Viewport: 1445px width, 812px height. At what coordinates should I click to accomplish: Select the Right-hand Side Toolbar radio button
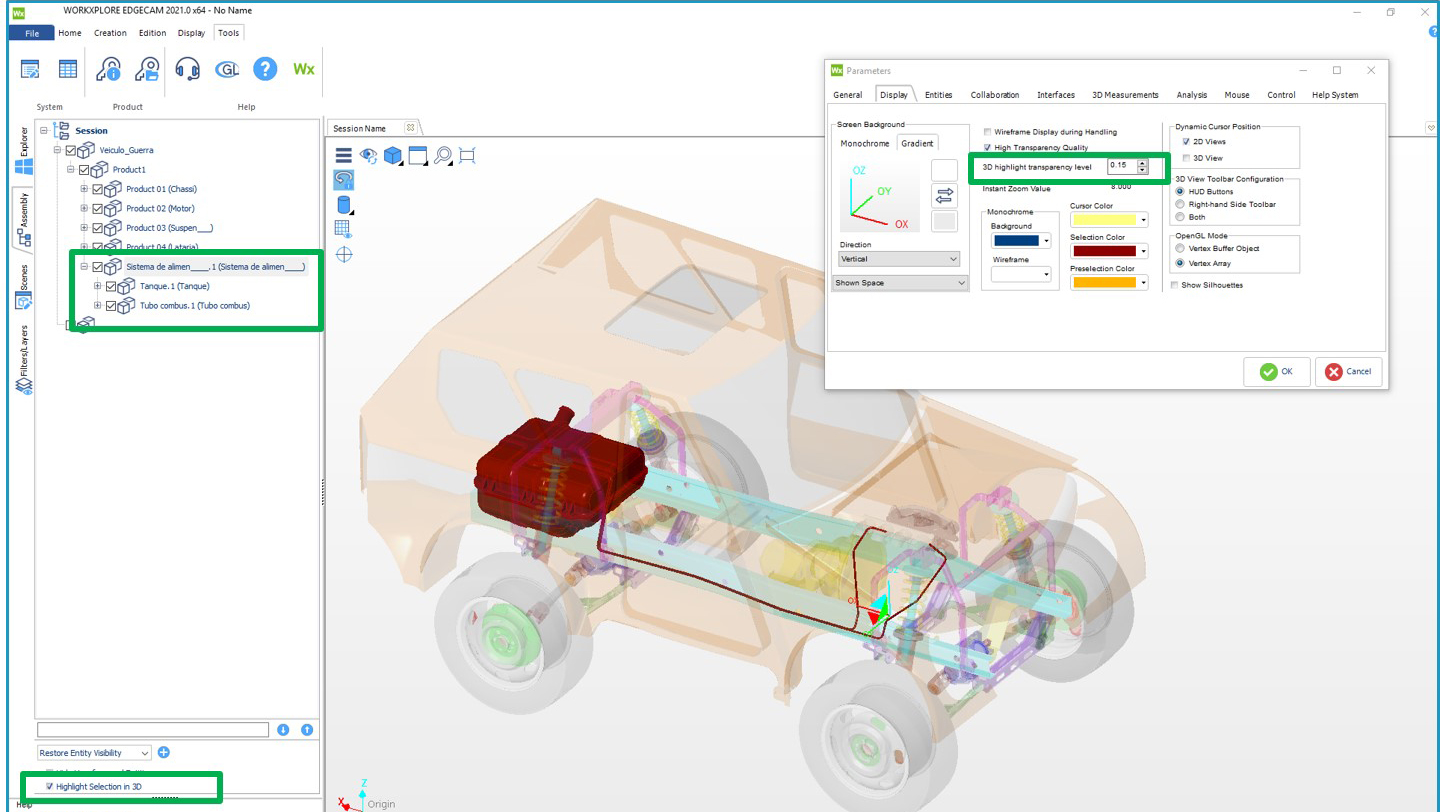[x=1181, y=204]
